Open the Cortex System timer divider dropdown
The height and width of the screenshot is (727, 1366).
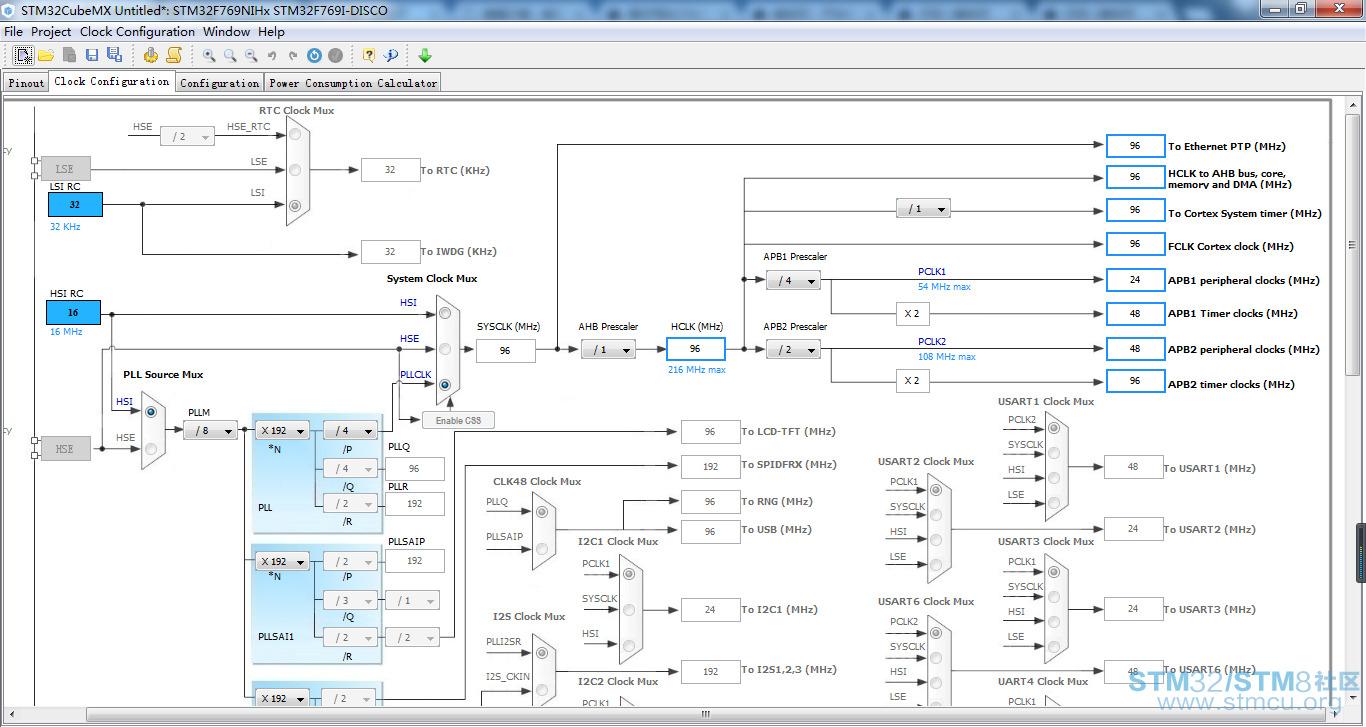point(923,209)
